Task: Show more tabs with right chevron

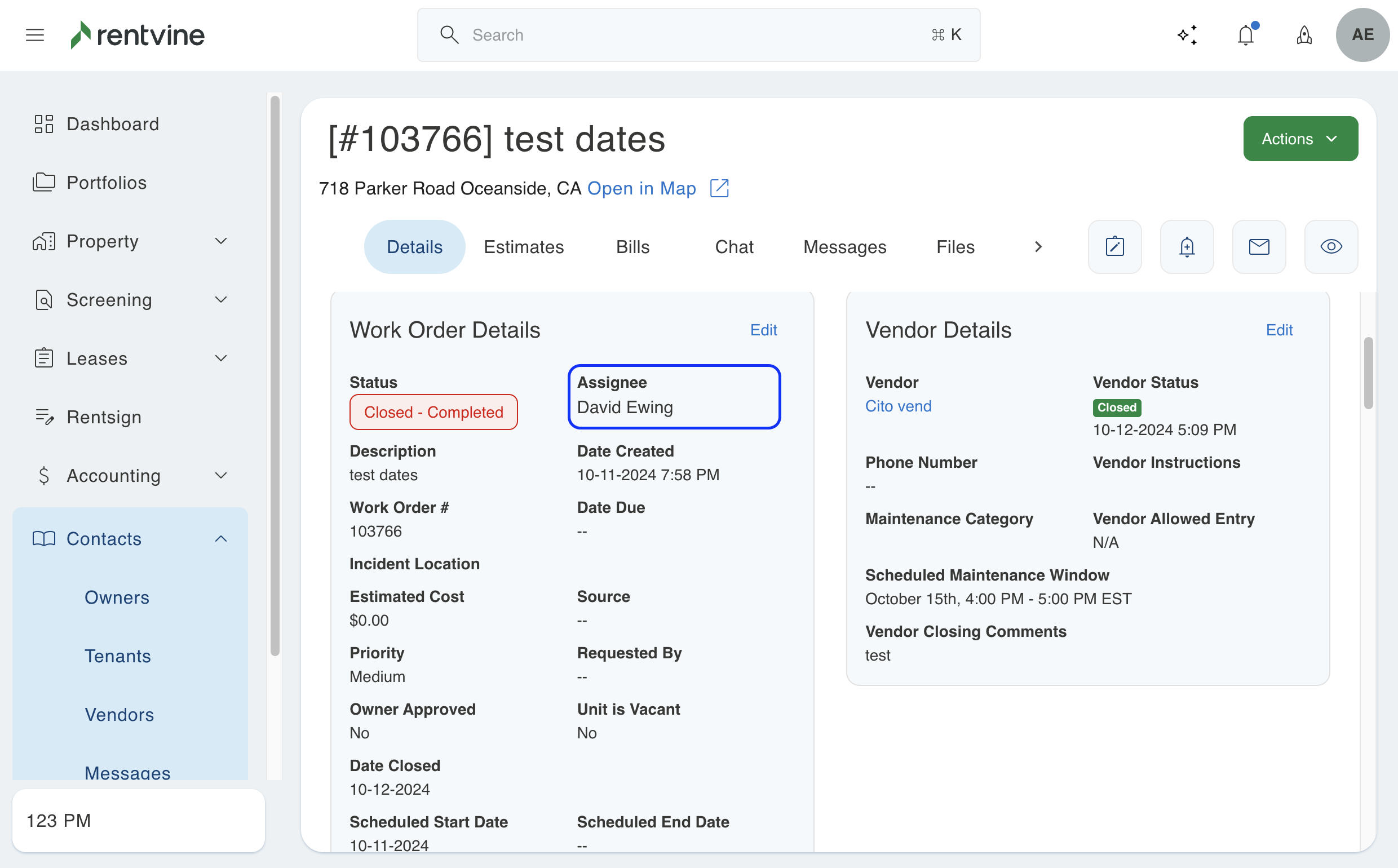Action: pos(1037,247)
